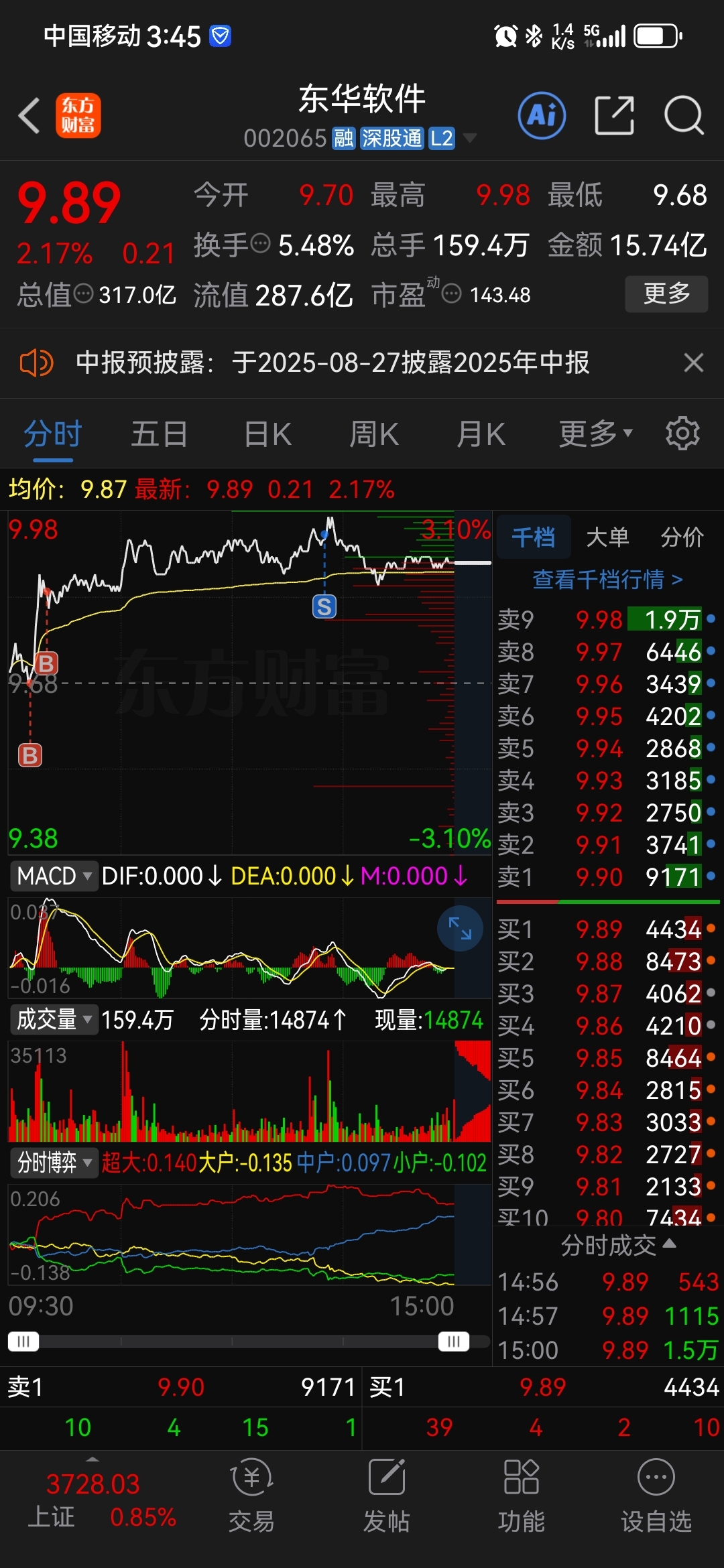Viewport: 724px width, 1568px height.
Task: Tap the info icon beside 总值
Action: click(83, 293)
